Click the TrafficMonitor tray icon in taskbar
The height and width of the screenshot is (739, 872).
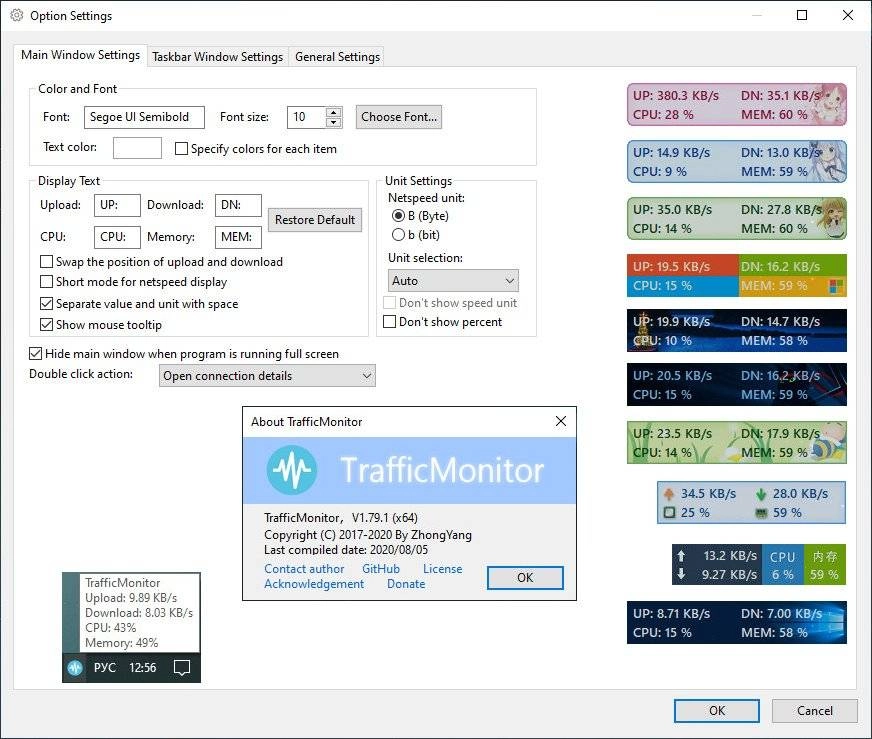(x=75, y=667)
